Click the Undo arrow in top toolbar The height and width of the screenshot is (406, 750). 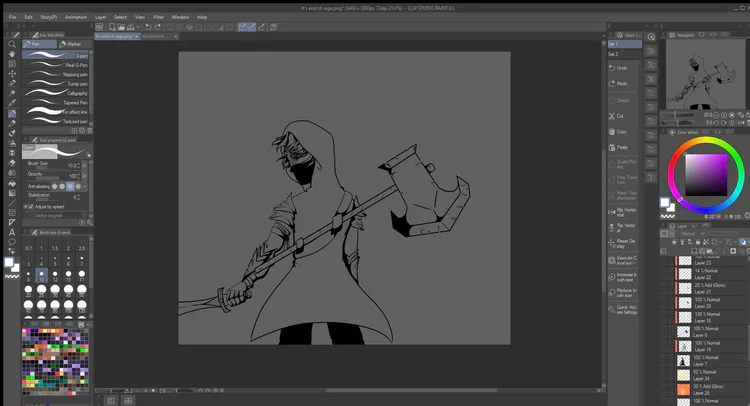(148, 27)
